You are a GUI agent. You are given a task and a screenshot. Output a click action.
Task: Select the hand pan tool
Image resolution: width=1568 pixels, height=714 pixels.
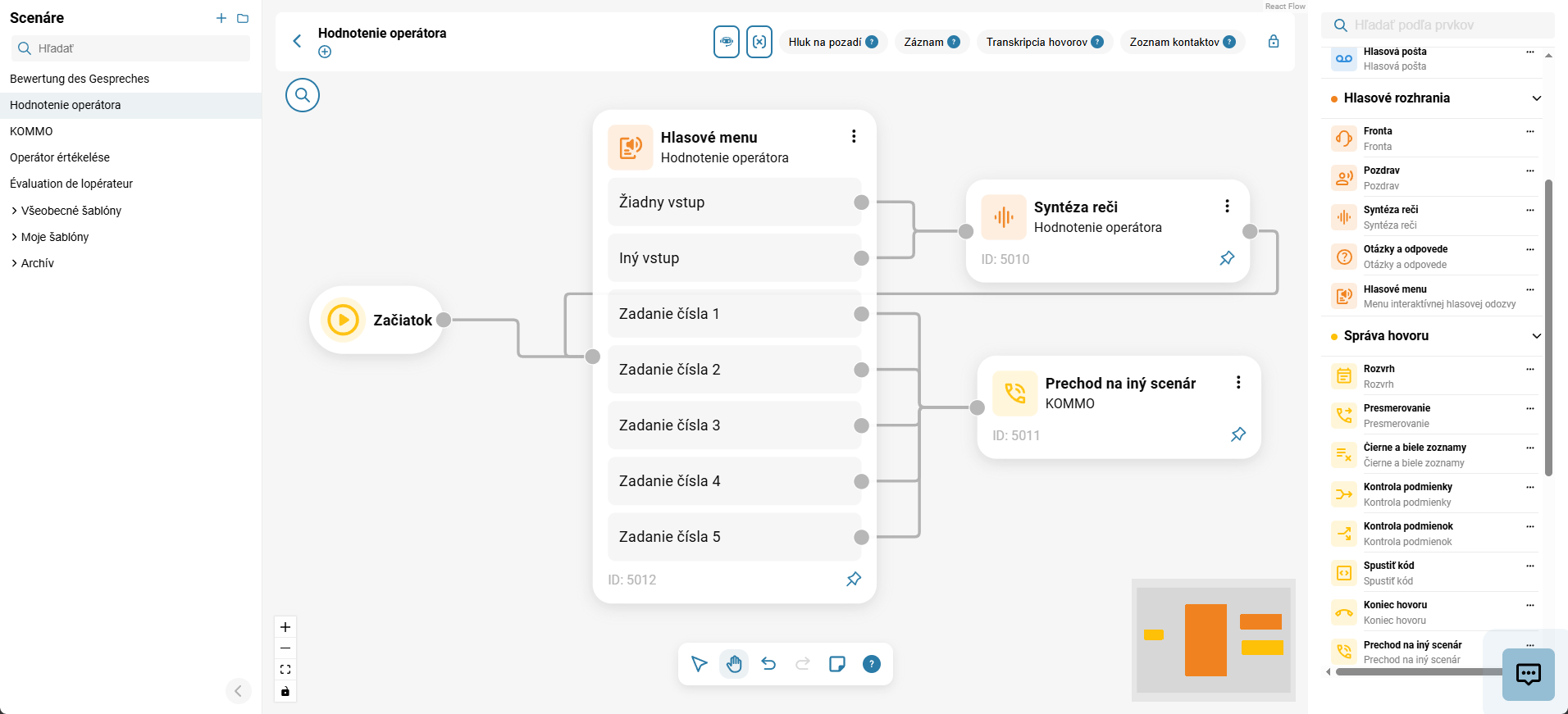pos(734,664)
